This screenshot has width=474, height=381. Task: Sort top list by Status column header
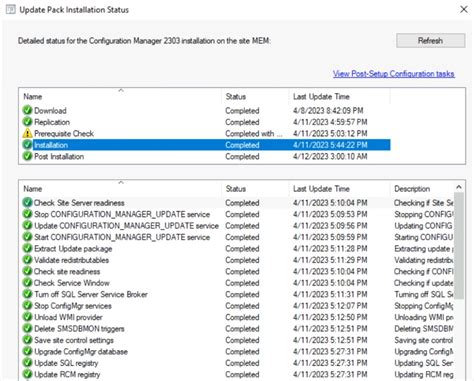coord(255,96)
